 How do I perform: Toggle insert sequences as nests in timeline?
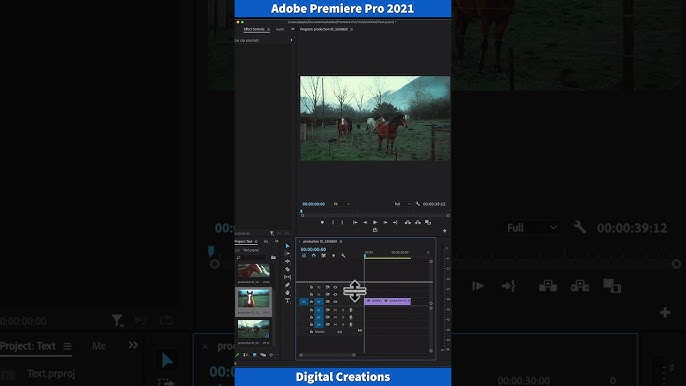pyautogui.click(x=304, y=256)
